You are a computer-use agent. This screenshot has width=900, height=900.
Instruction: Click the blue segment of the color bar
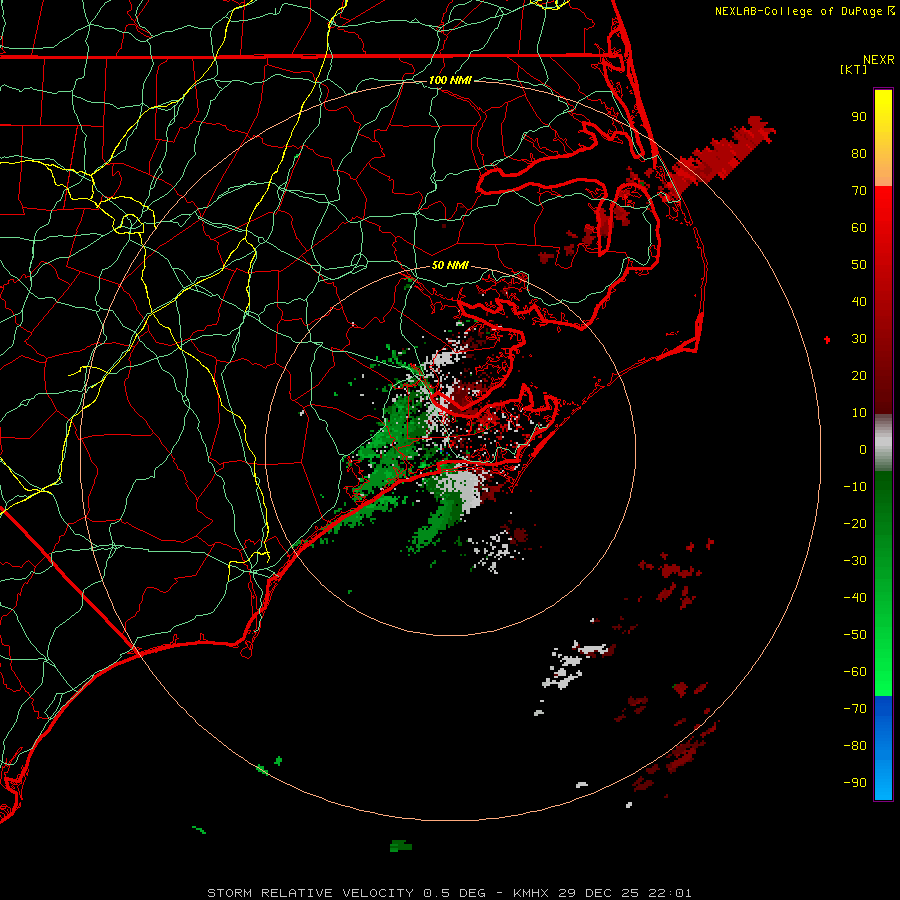[883, 748]
